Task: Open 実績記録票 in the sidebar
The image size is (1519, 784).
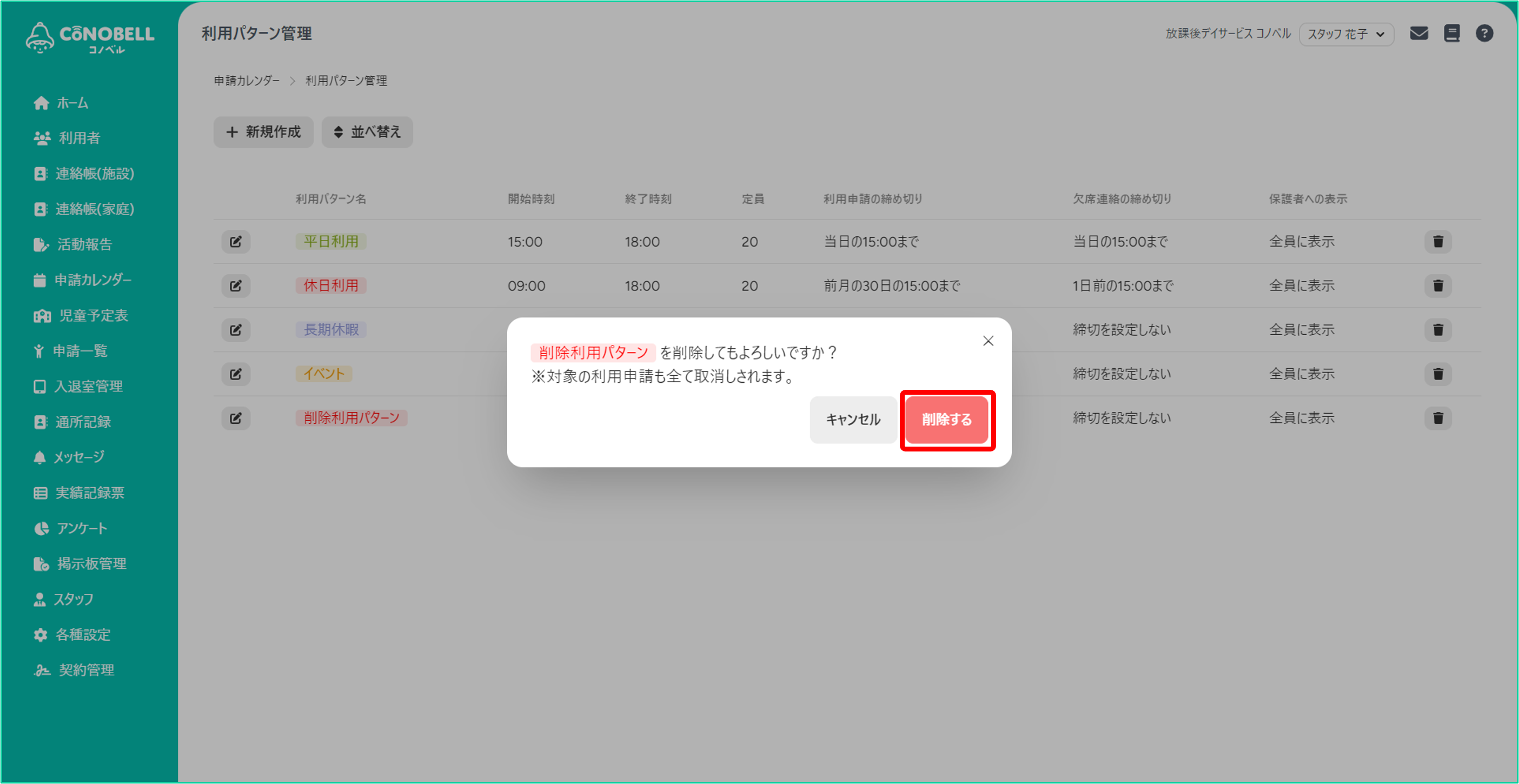Action: click(x=78, y=492)
